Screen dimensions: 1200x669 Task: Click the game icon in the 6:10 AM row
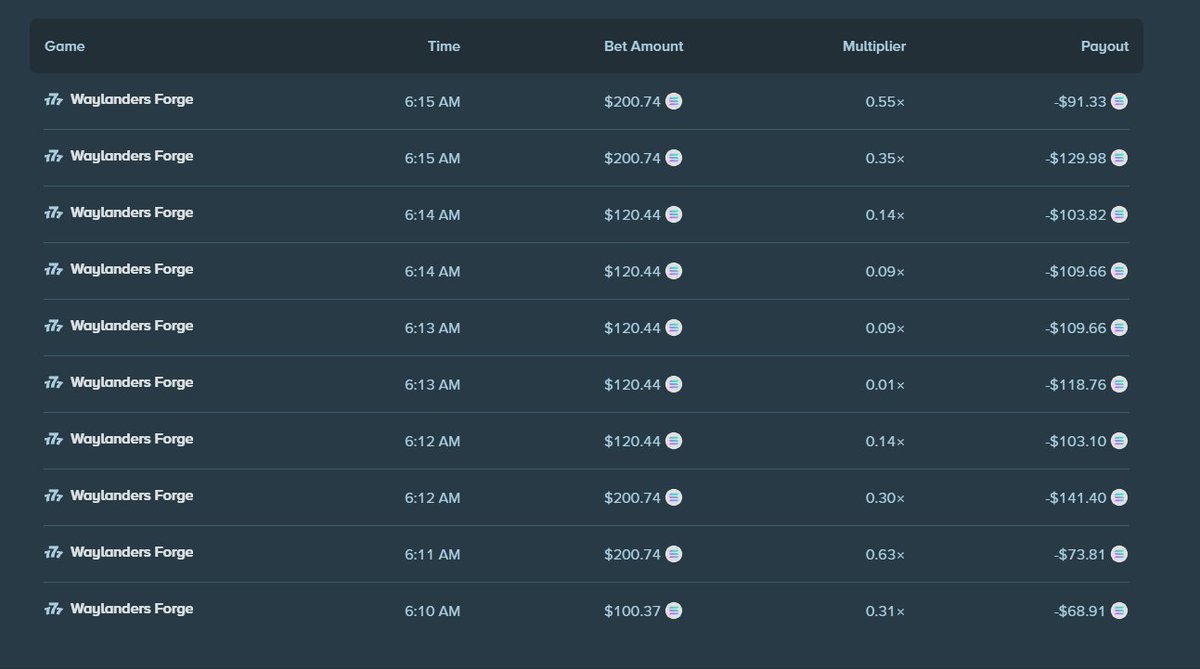pyautogui.click(x=54, y=609)
